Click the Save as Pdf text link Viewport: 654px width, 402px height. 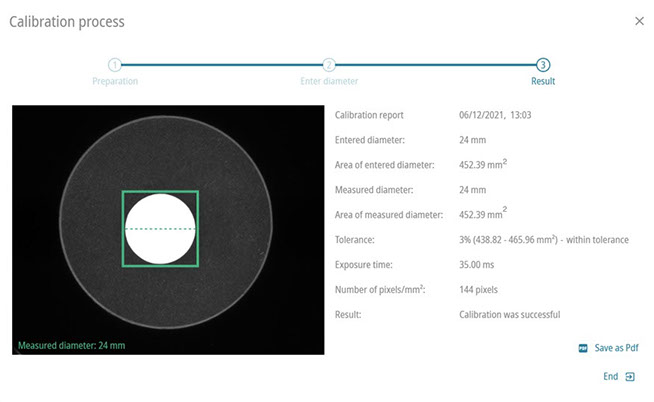coord(616,348)
